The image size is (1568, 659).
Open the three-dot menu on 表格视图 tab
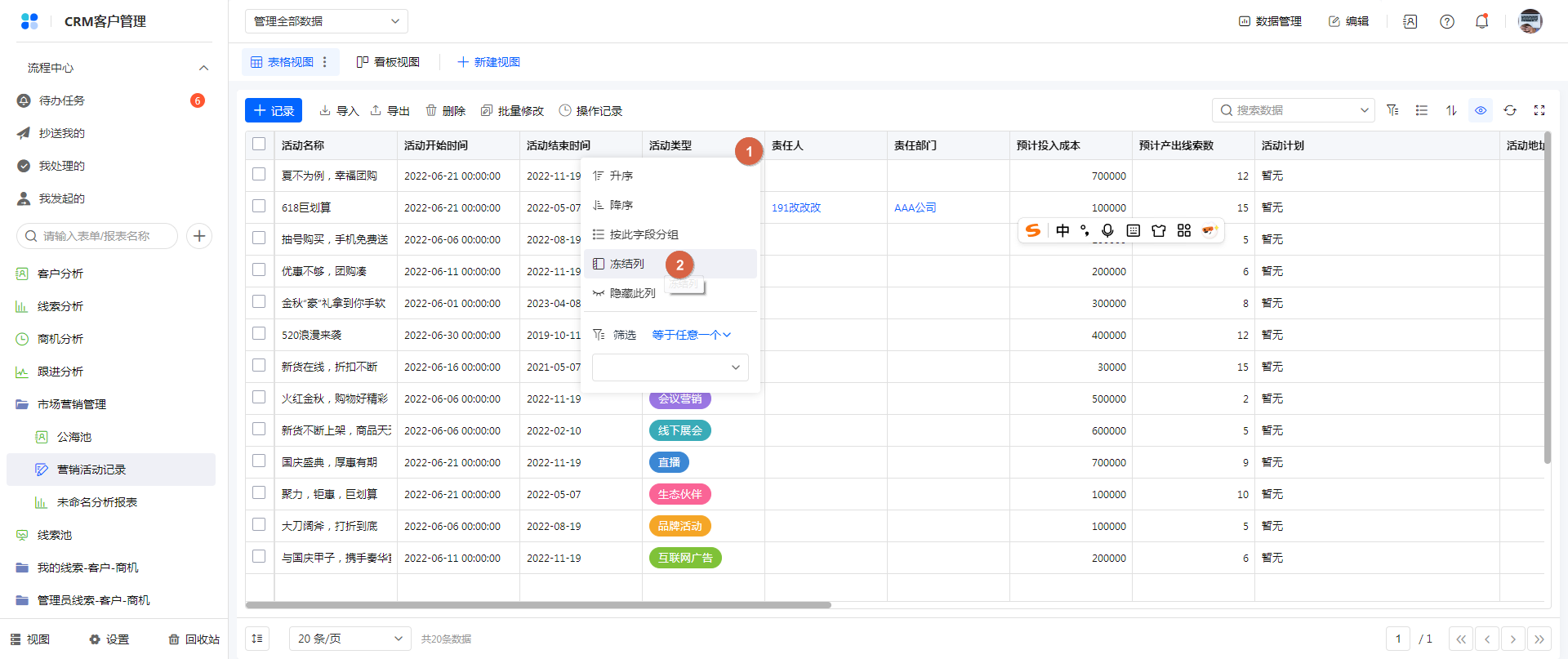(x=325, y=62)
